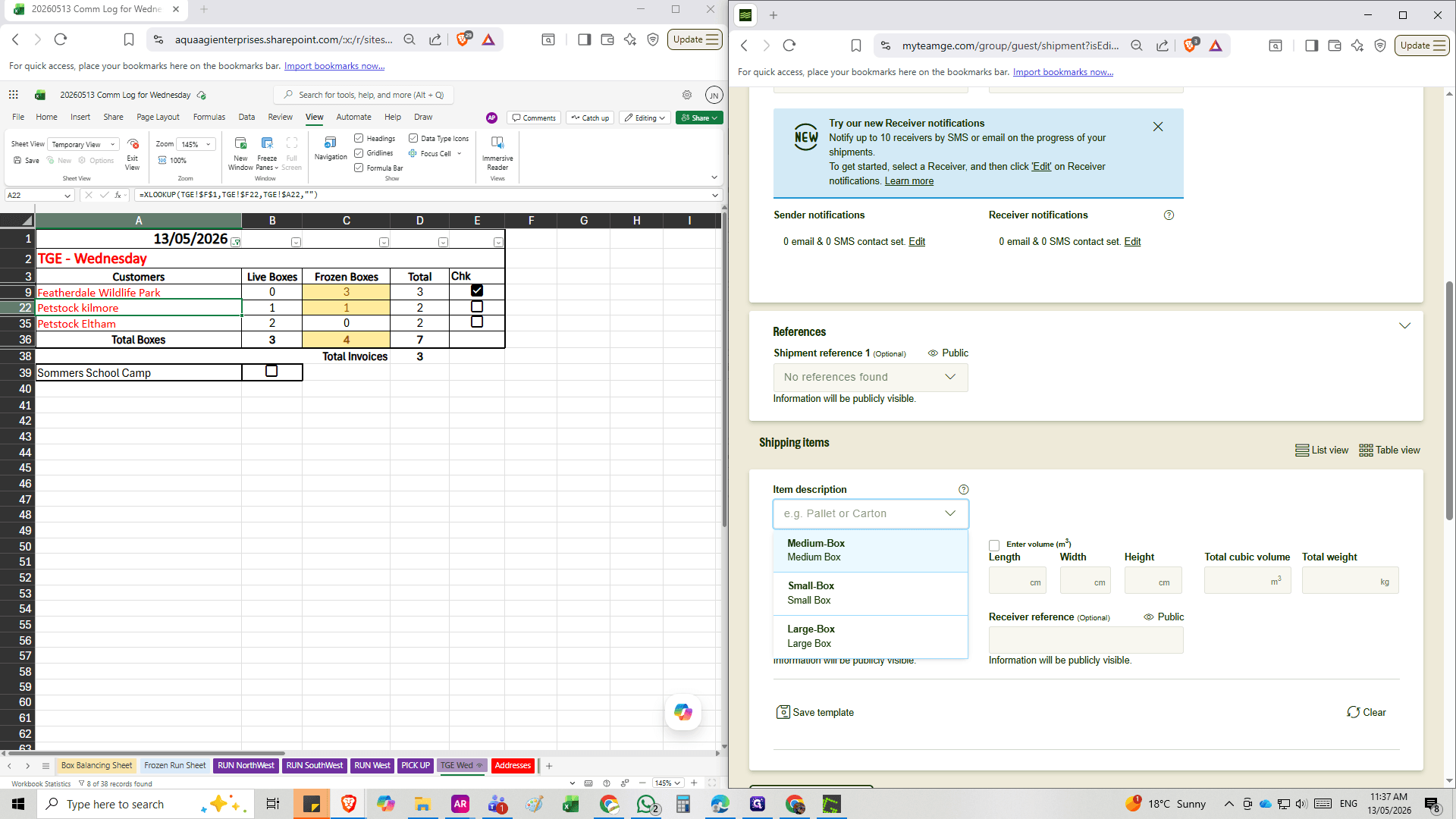
Task: Click Freeze Panes icon in Excel ribbon
Action: 267,143
